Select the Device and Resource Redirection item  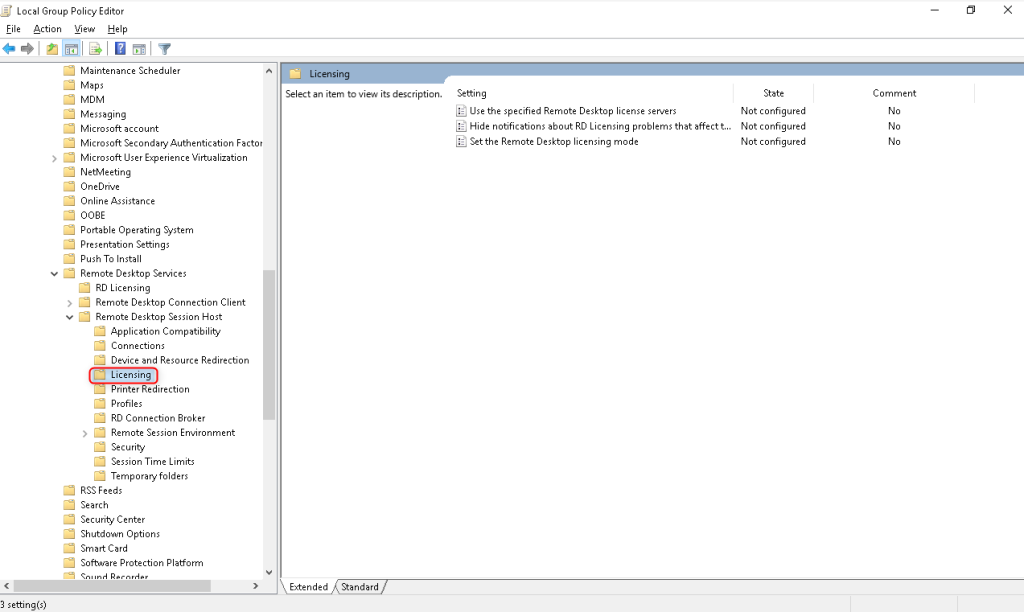coord(180,360)
